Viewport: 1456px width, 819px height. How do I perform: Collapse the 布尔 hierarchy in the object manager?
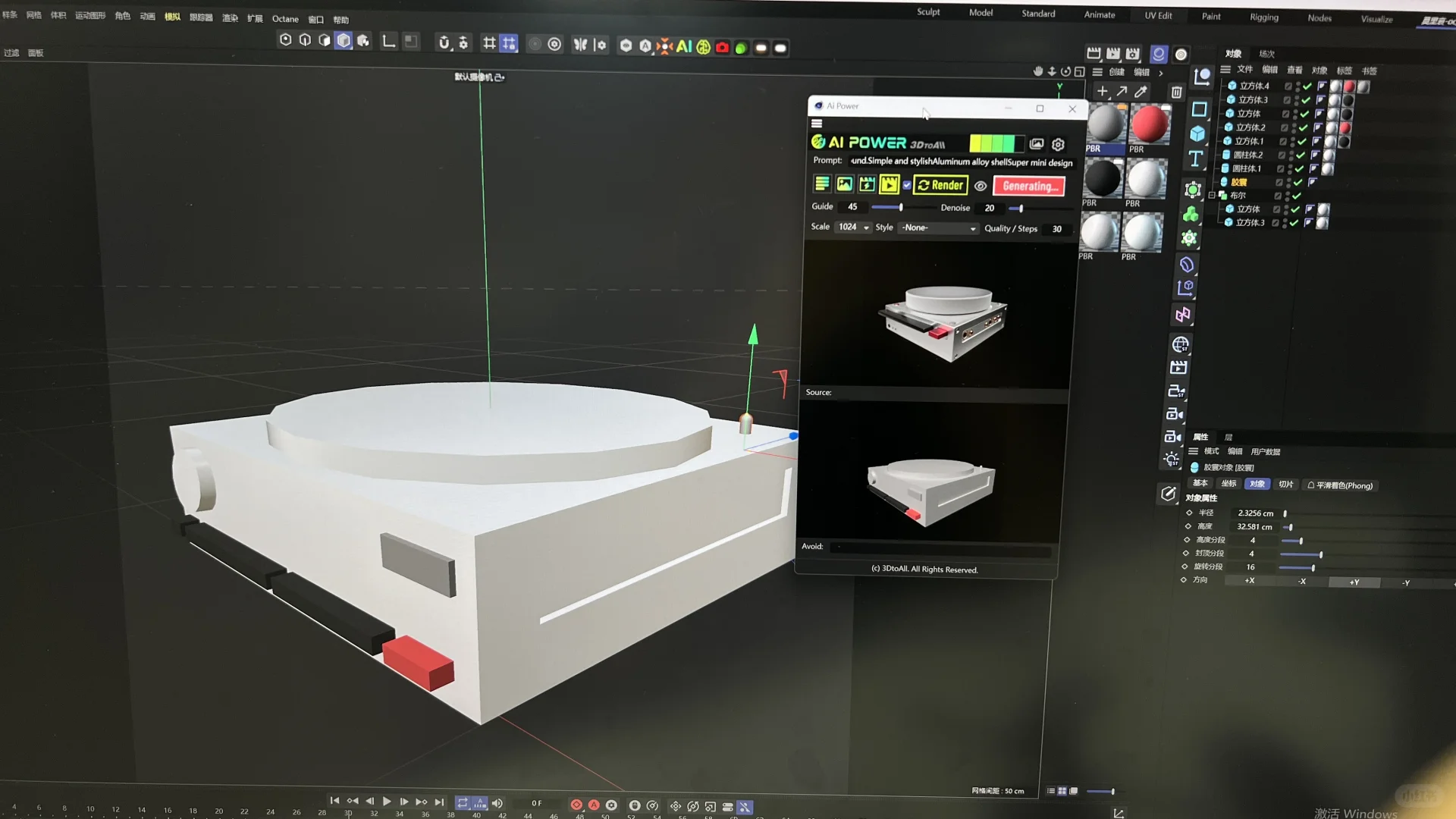(1212, 195)
